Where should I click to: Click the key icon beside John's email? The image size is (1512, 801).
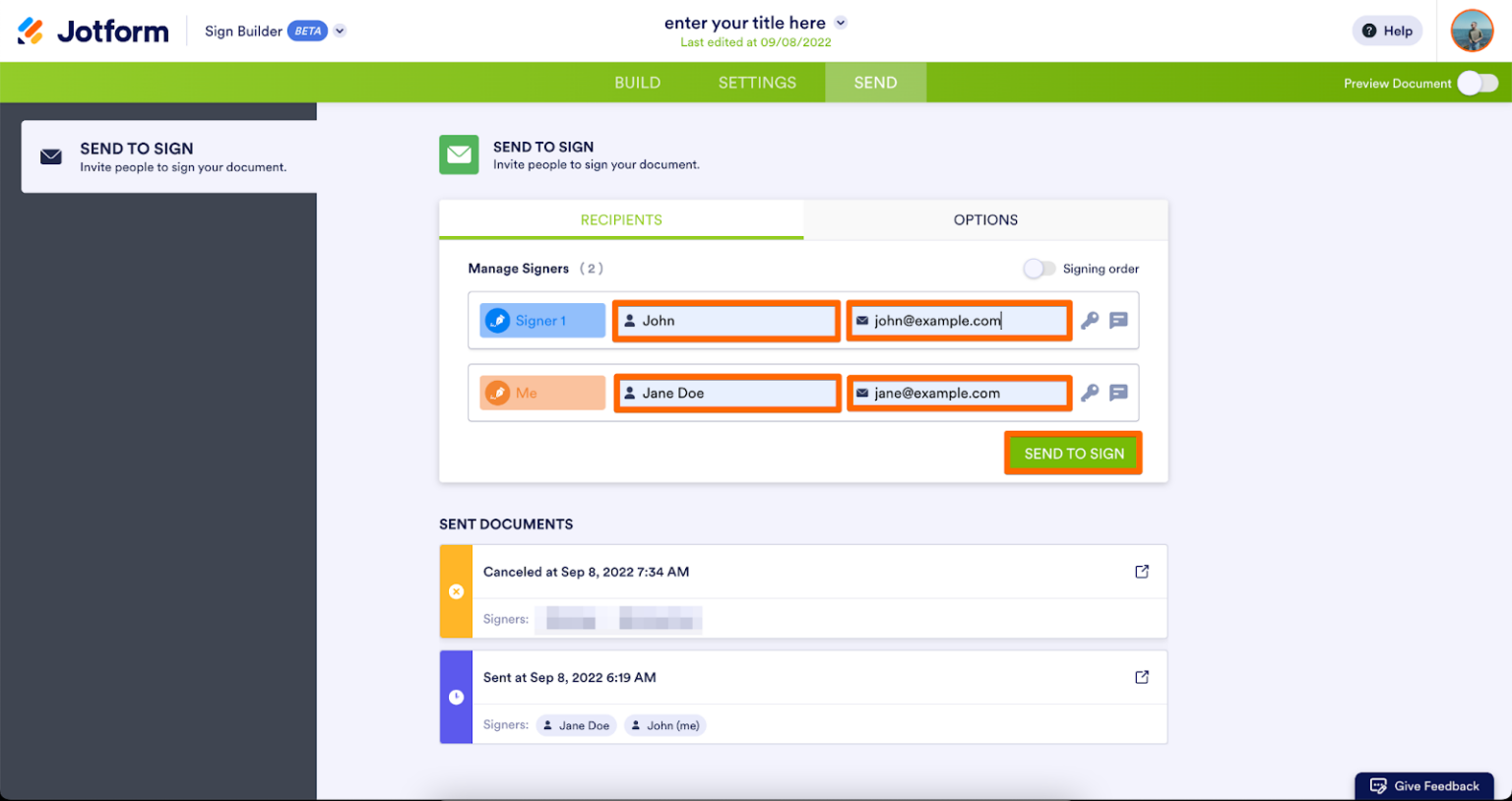click(x=1090, y=320)
